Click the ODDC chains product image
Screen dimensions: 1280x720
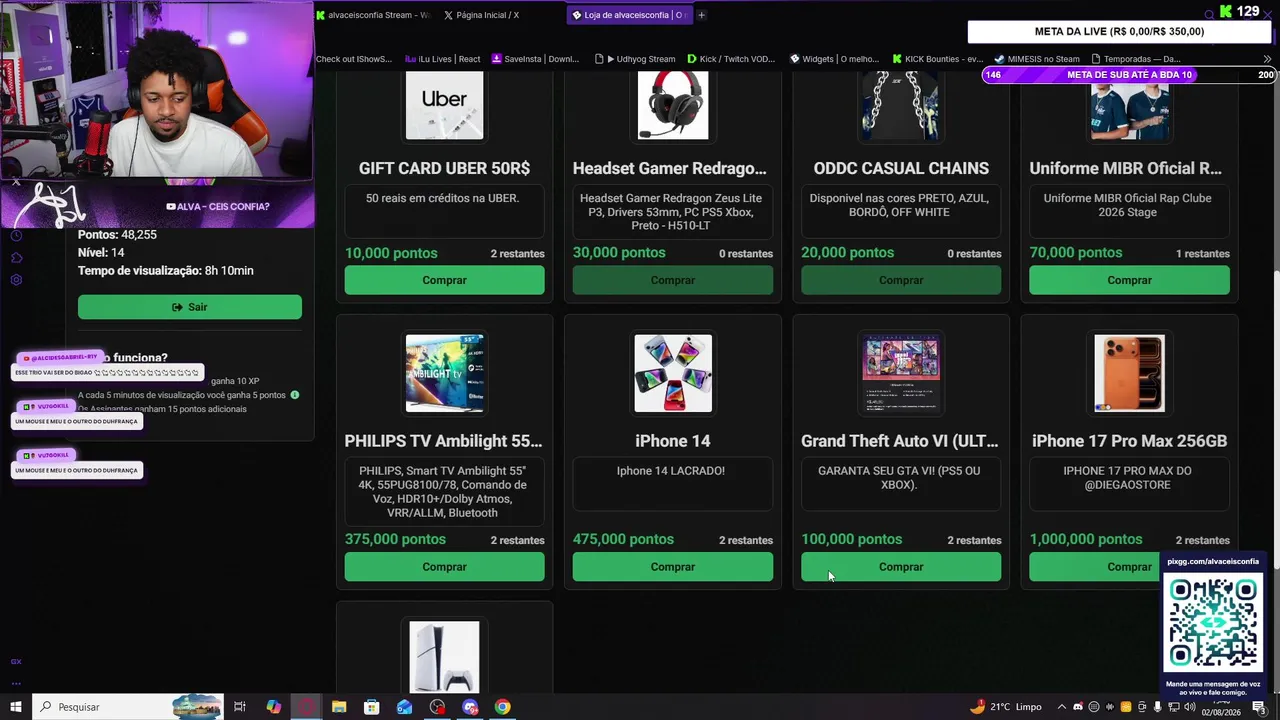tap(901, 106)
